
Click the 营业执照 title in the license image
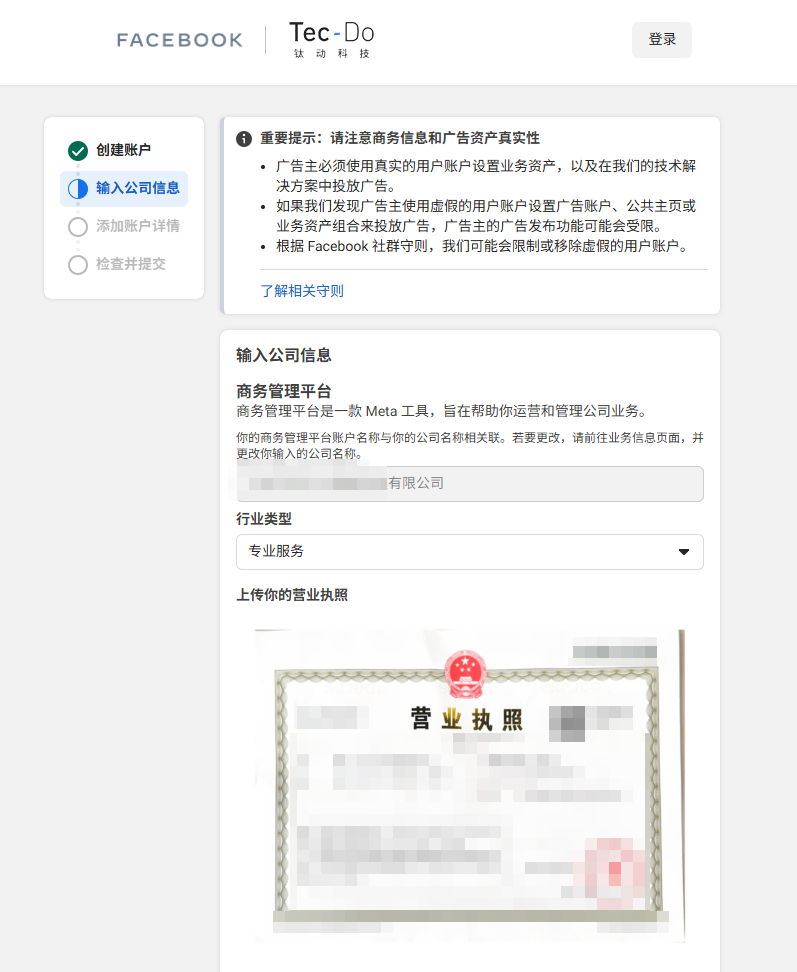466,718
